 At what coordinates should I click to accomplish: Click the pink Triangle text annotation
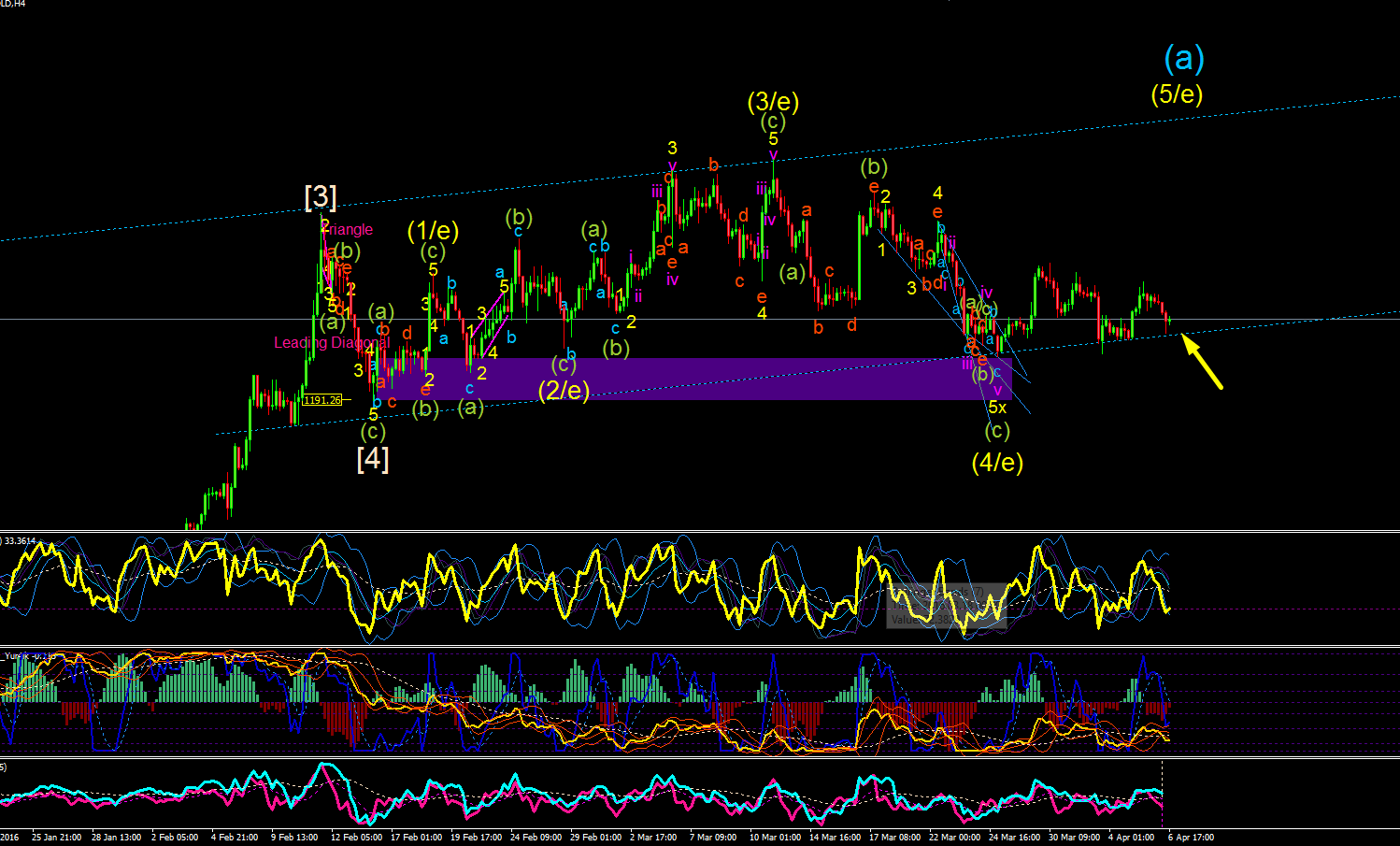point(350,230)
